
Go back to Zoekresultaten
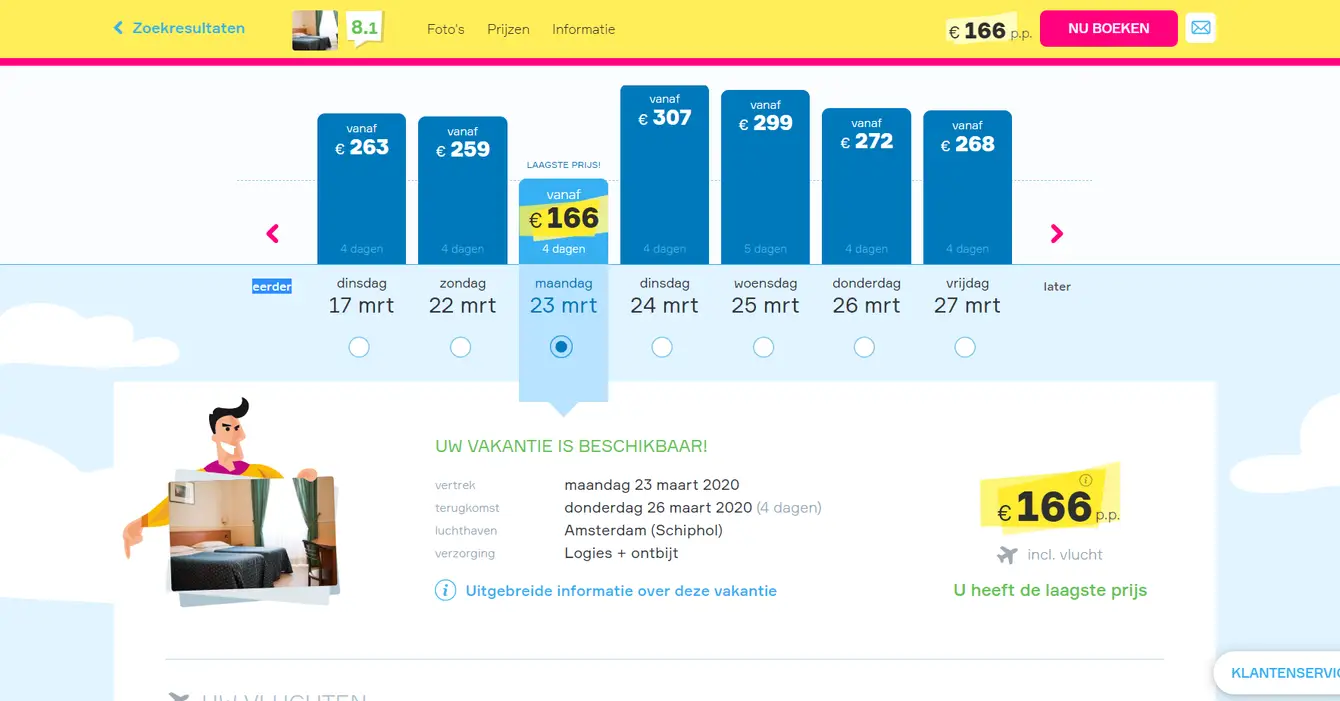click(188, 28)
